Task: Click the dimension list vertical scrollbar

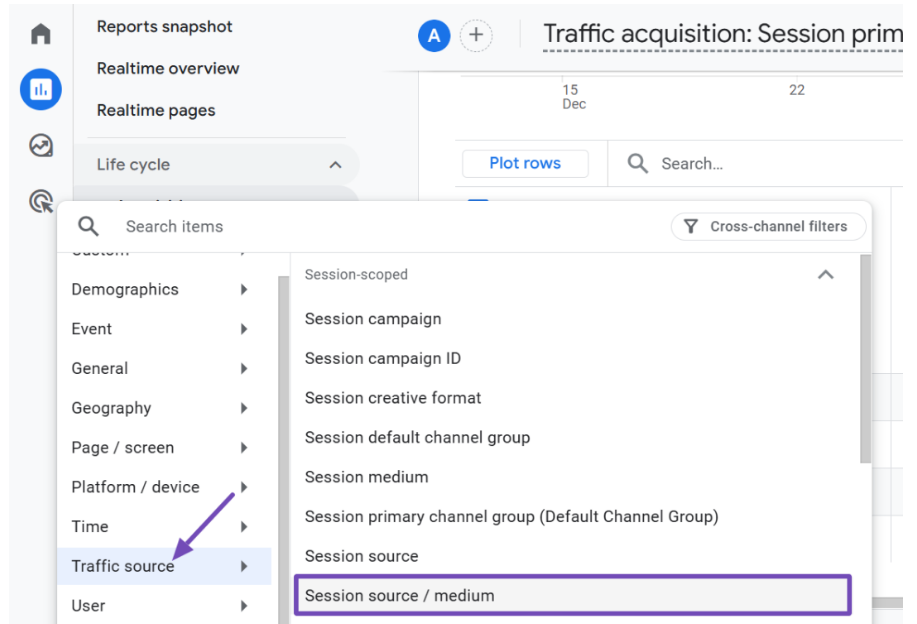Action: (865, 360)
